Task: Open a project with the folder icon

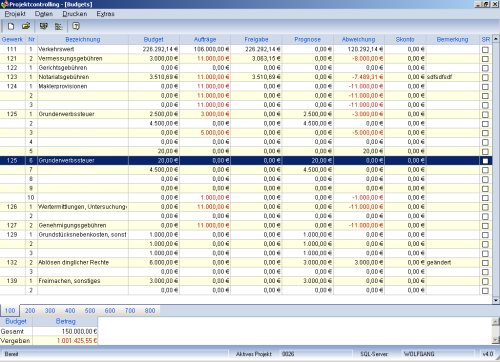Action: coord(26,26)
